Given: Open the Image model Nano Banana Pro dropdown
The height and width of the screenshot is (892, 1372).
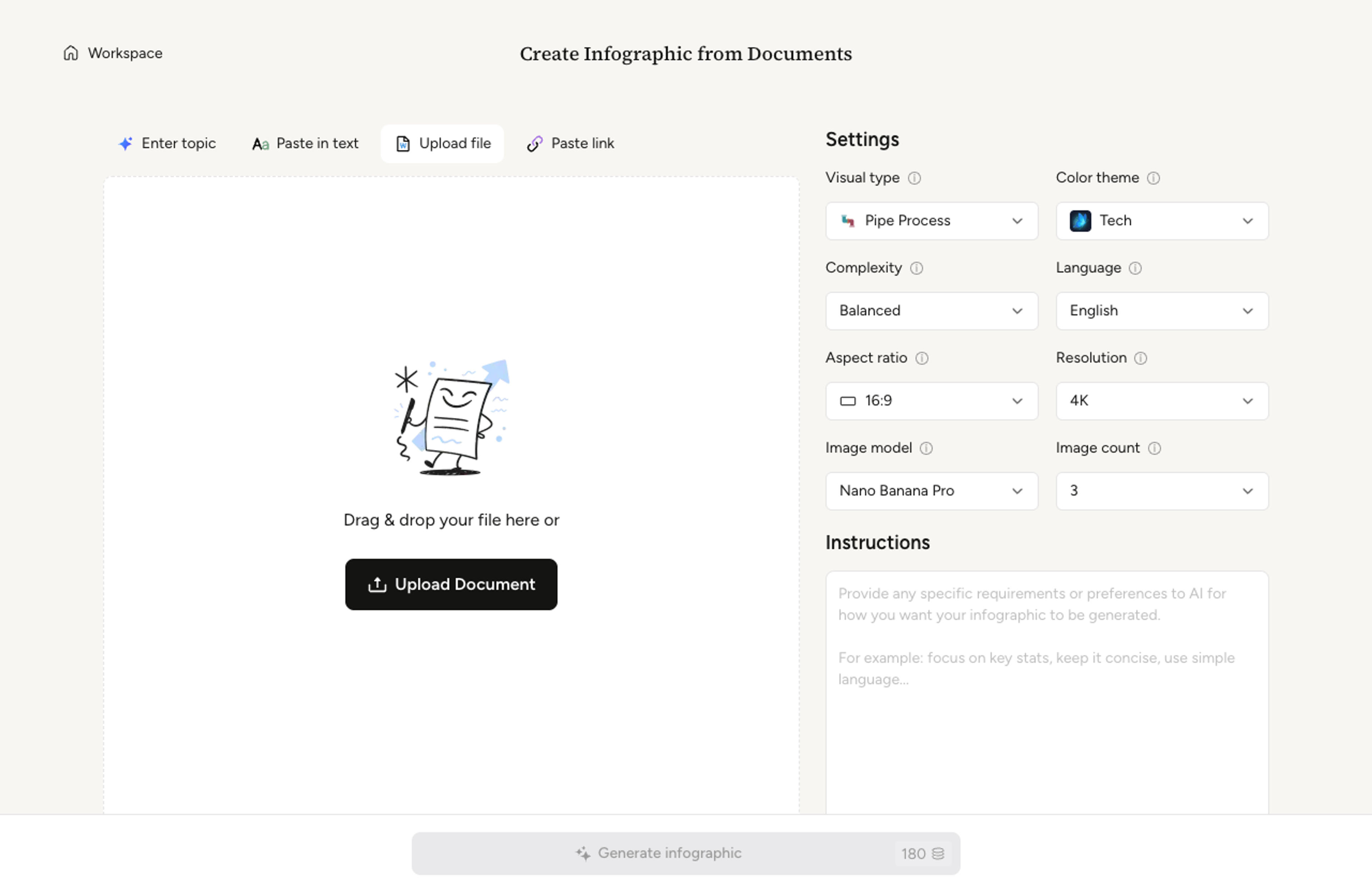Looking at the screenshot, I should pos(931,491).
